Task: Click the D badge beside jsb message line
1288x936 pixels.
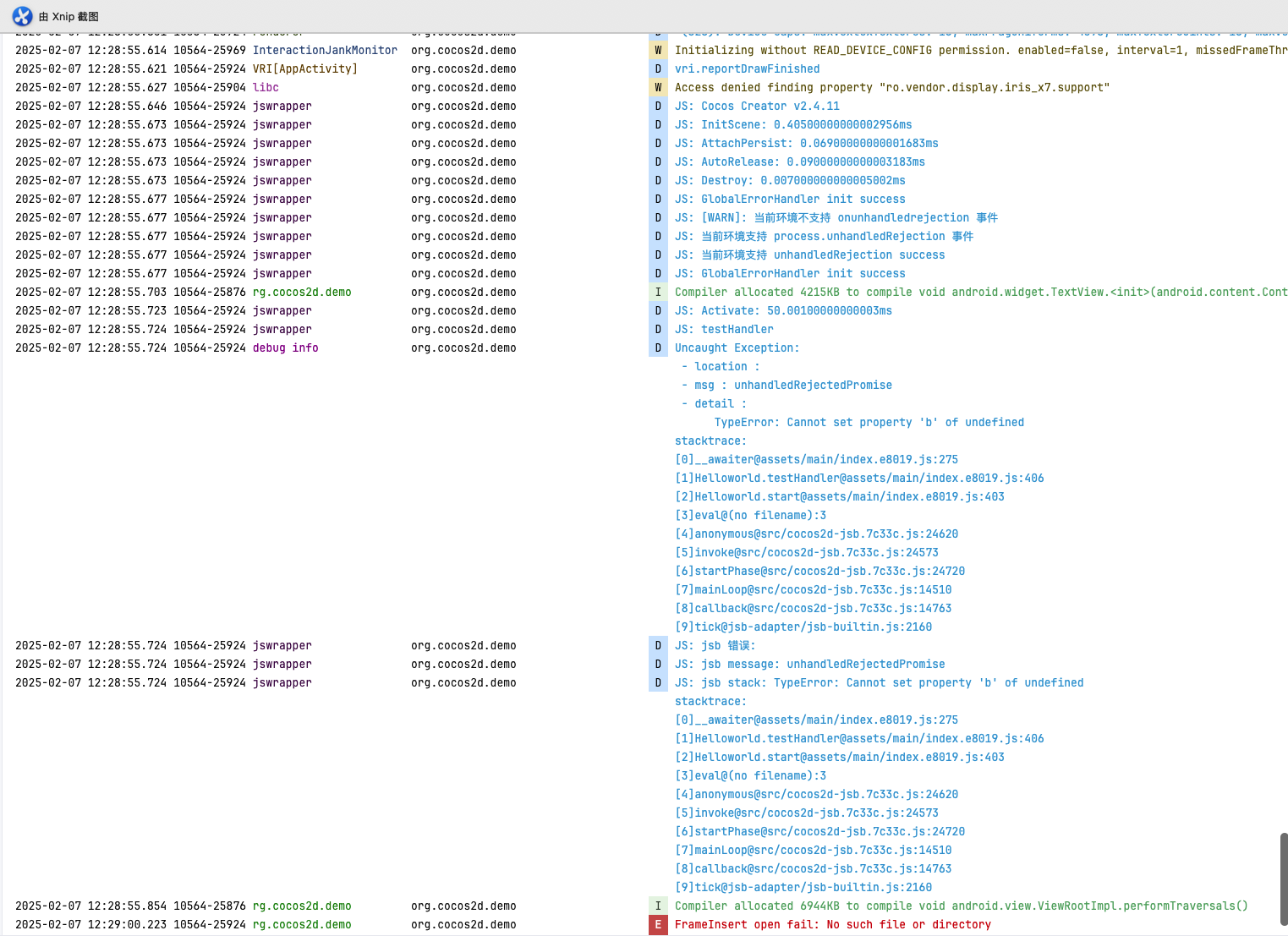Action: click(x=658, y=665)
